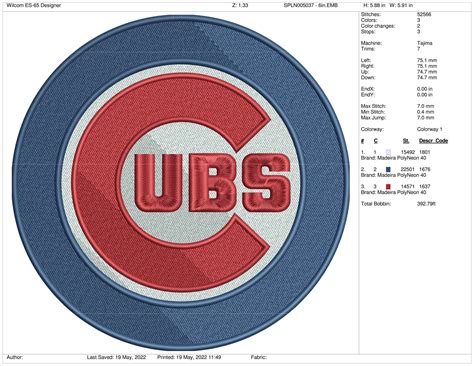Select the red UBS lettering in the logo
Image resolution: width=474 pixels, height=366 pixels.
coord(212,182)
